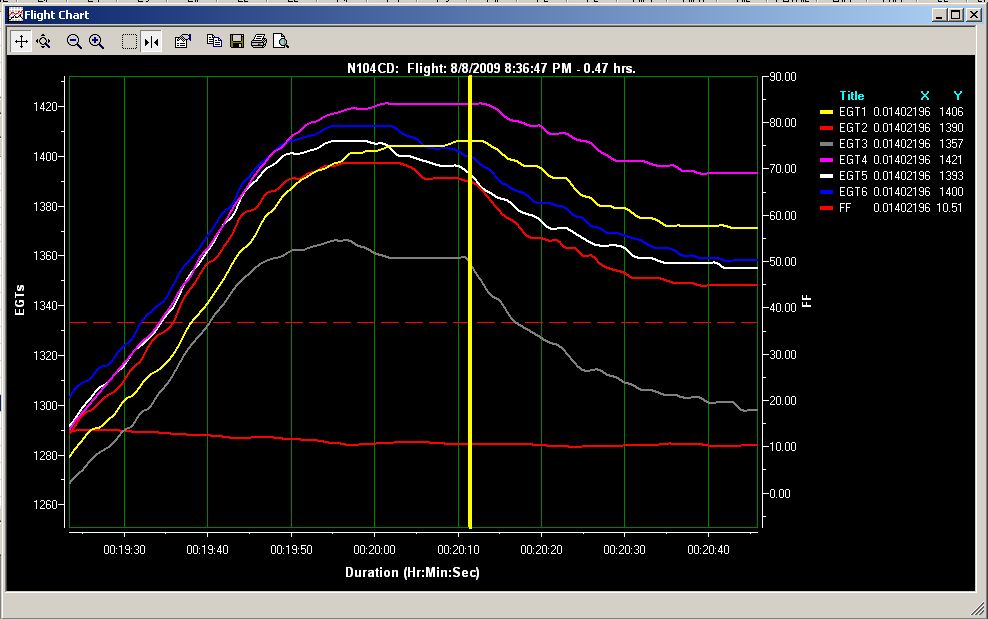
Task: Click the EGT1 Y value 1406
Action: tap(951, 112)
